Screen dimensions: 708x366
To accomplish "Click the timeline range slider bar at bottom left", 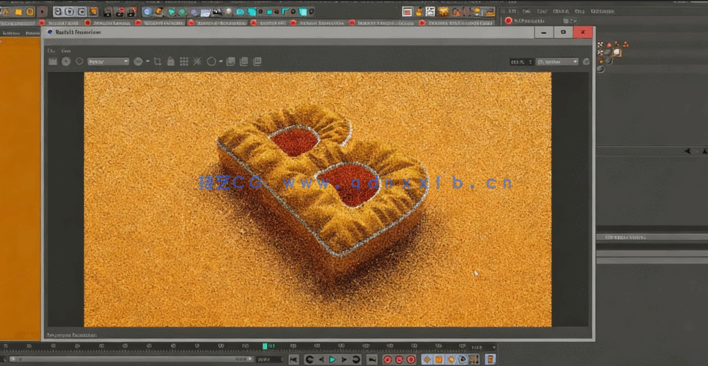I will tap(131, 359).
